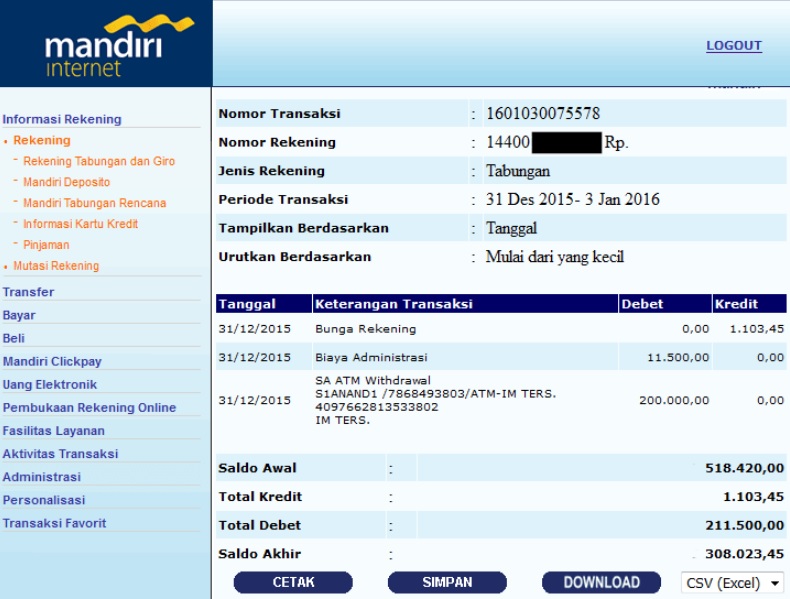This screenshot has width=790, height=599.
Task: Click the 11.500,00 debet amount
Action: tap(678, 357)
